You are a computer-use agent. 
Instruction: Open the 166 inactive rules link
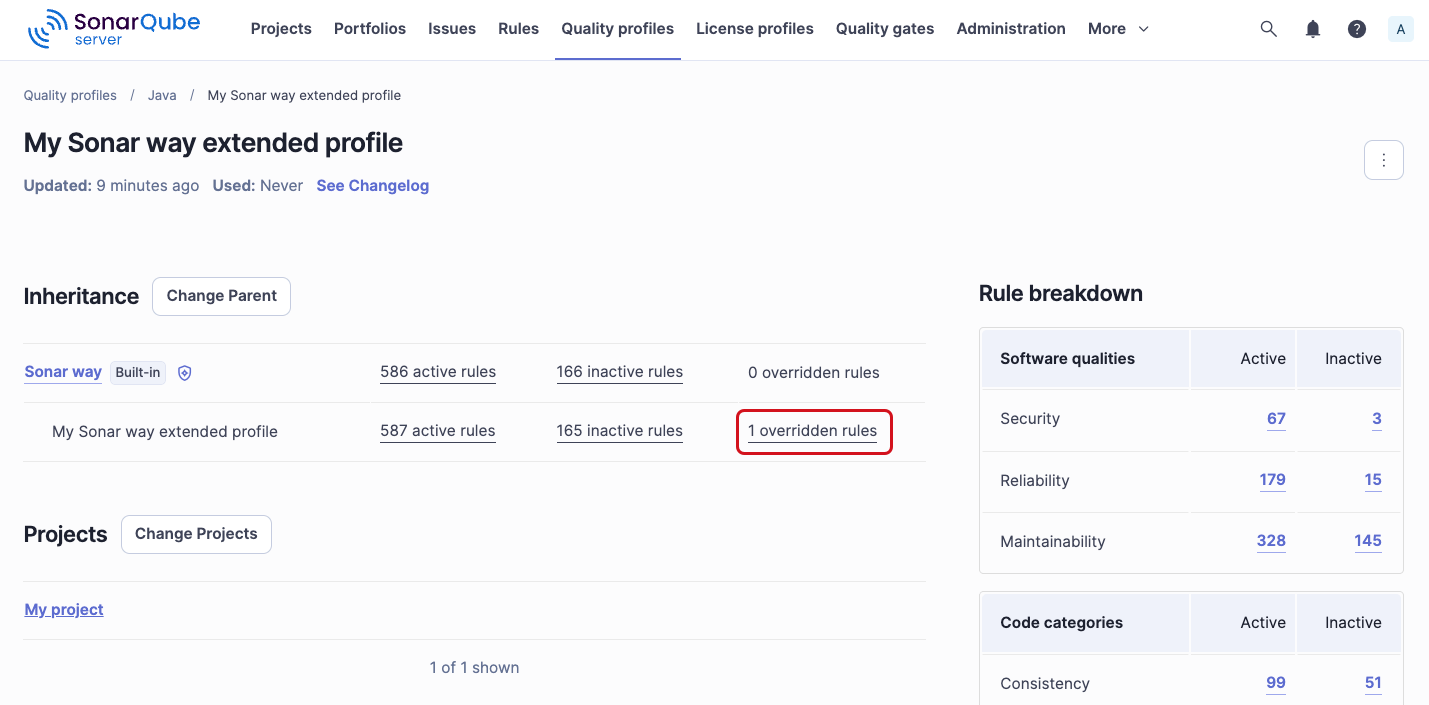click(620, 372)
